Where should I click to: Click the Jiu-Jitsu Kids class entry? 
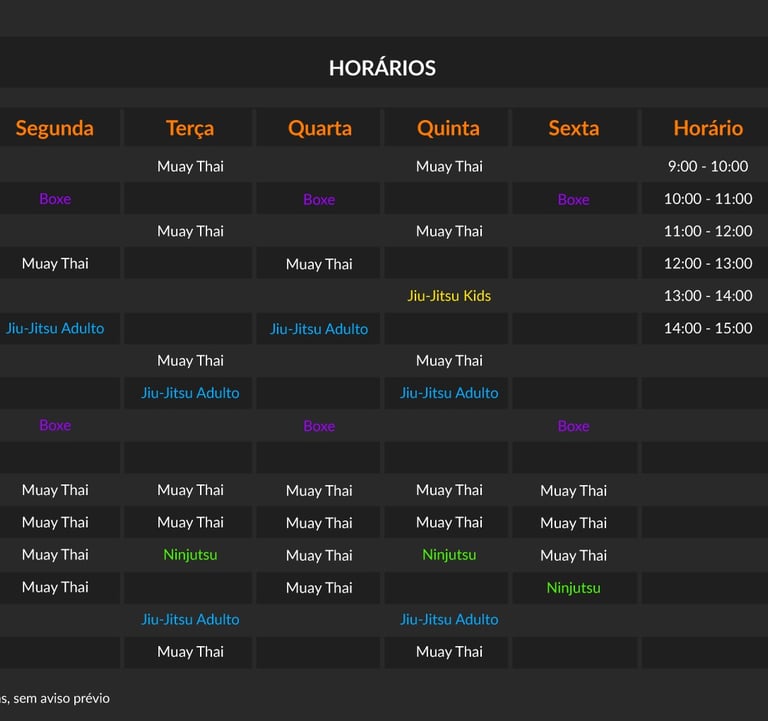(449, 296)
